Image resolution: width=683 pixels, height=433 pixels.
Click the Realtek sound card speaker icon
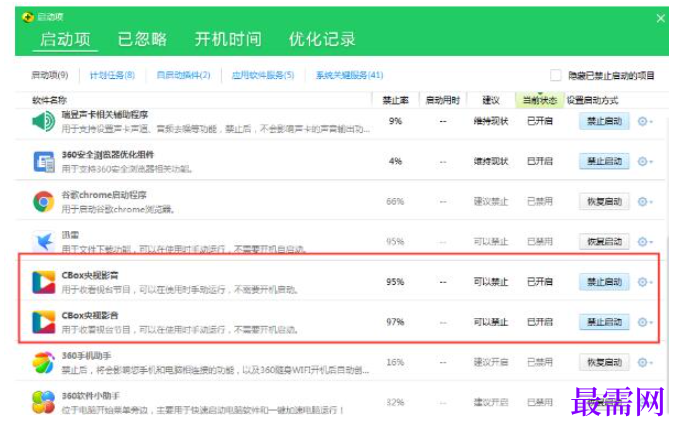point(44,121)
